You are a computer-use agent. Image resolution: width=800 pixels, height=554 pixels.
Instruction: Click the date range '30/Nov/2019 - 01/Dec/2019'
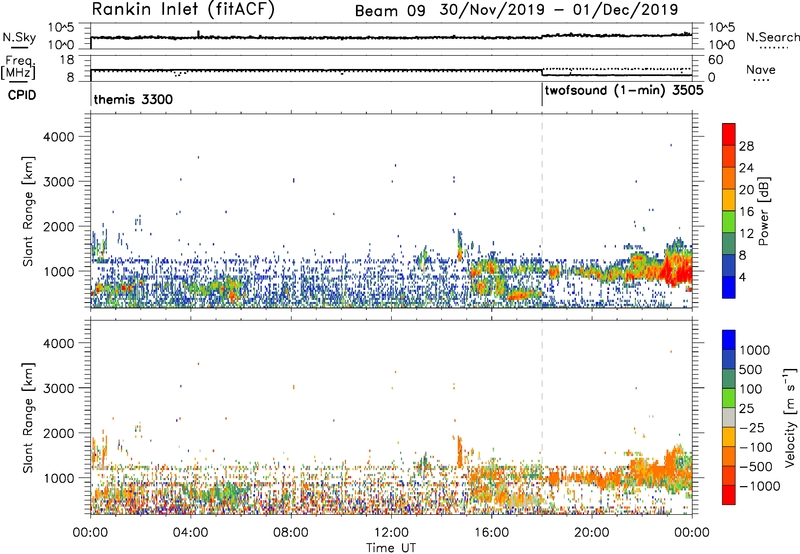pos(559,10)
